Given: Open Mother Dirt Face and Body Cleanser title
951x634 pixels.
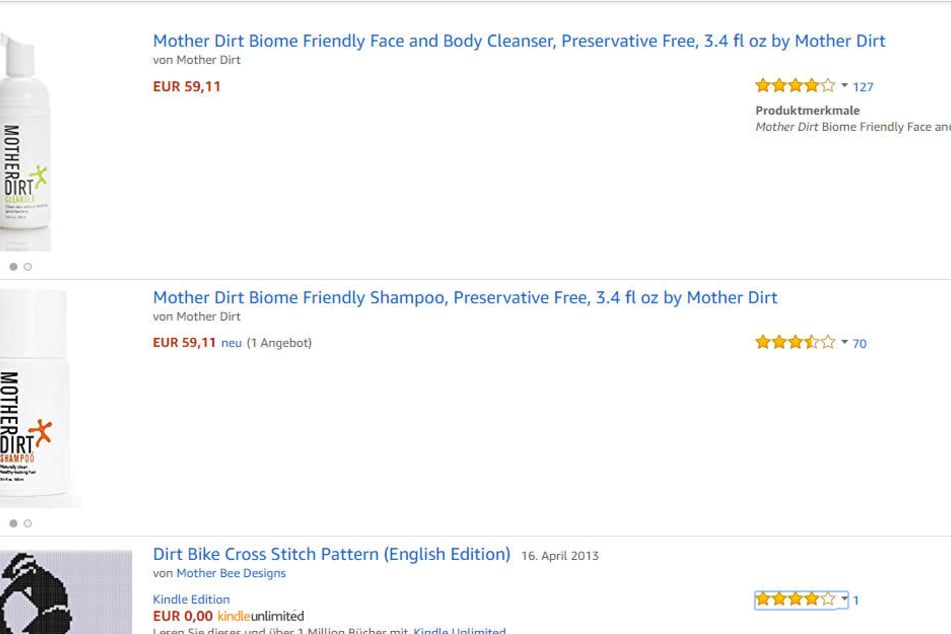Looking at the screenshot, I should pos(519,41).
